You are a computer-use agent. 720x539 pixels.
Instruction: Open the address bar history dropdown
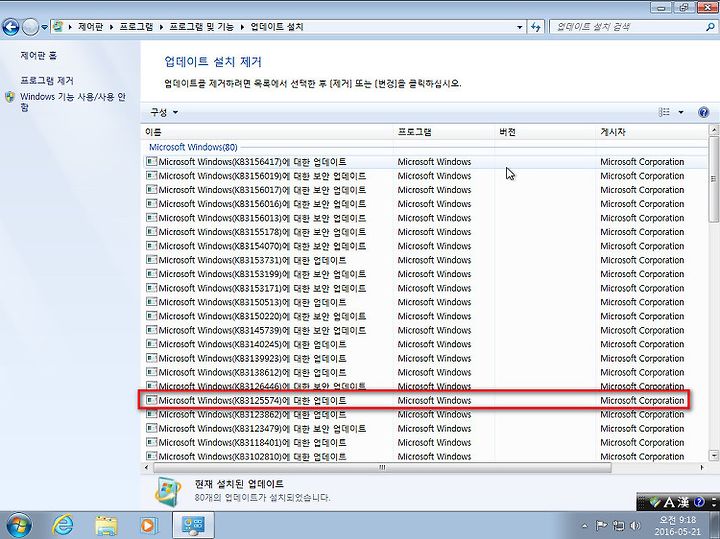[519, 27]
